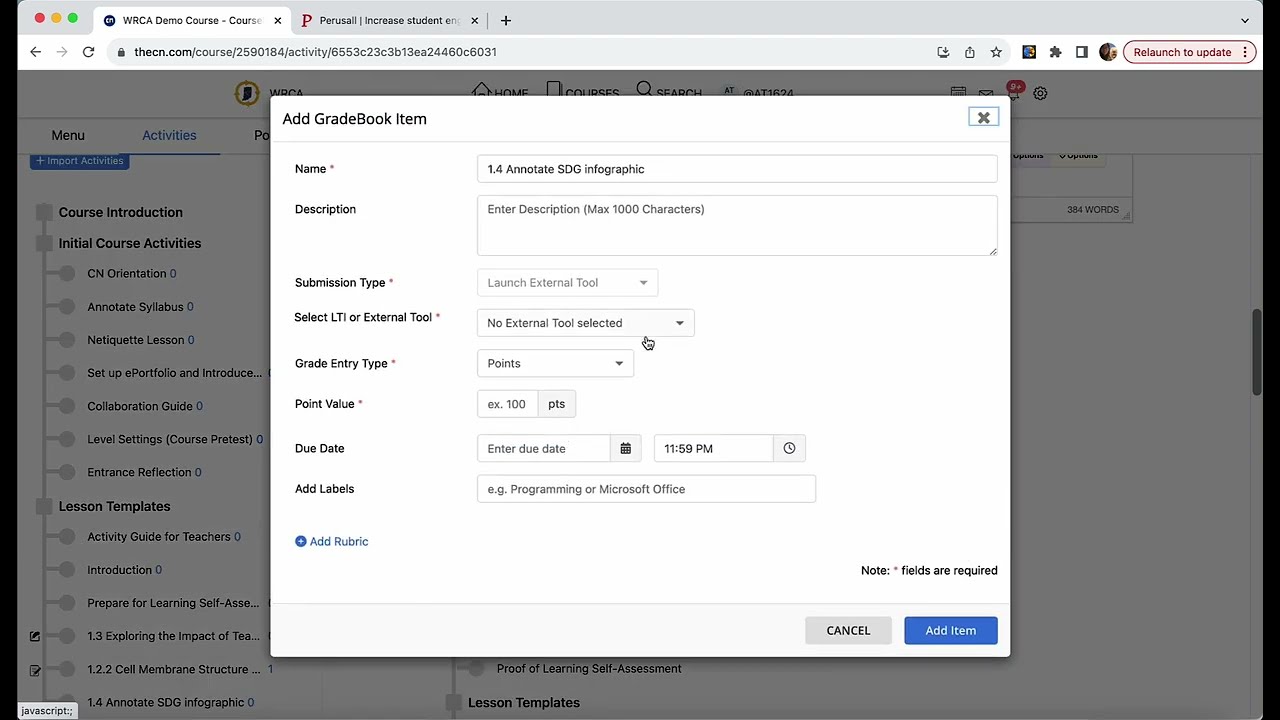This screenshot has width=1280, height=720.
Task: Open the due date calendar picker
Action: click(626, 449)
